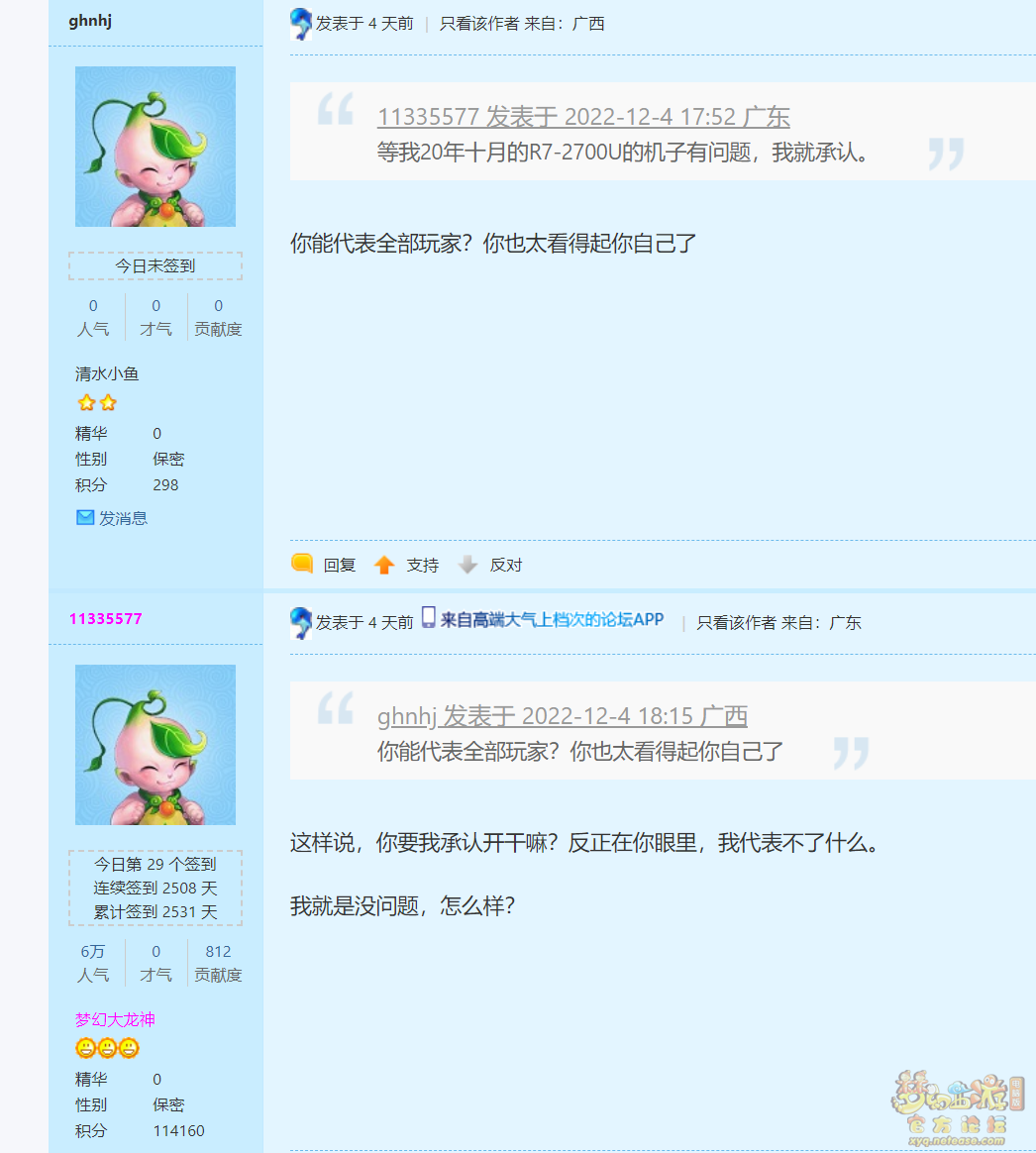
Task: Click the smiley face rank icons under 梦幻大龙神
Action: [x=107, y=1048]
